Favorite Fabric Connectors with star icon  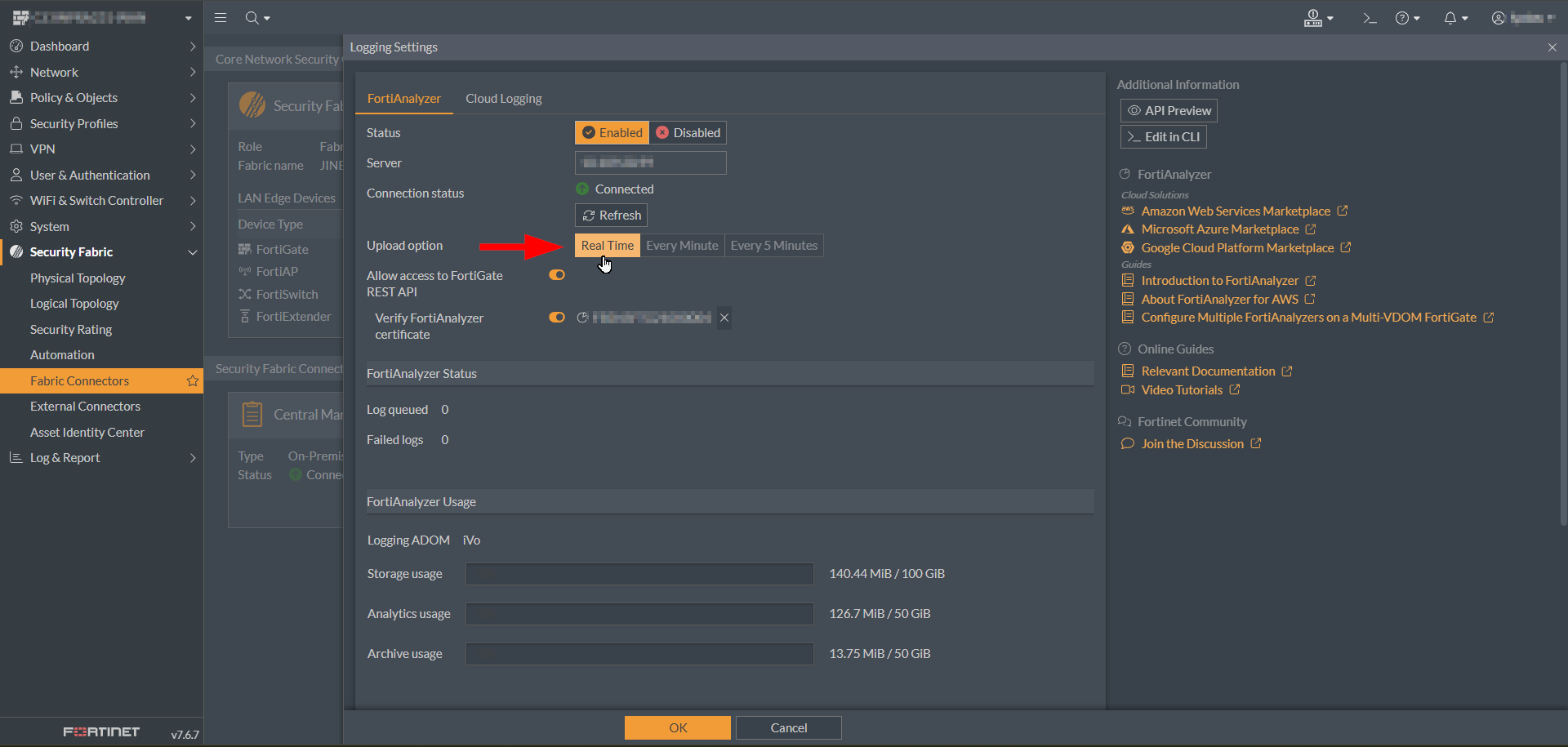click(193, 380)
